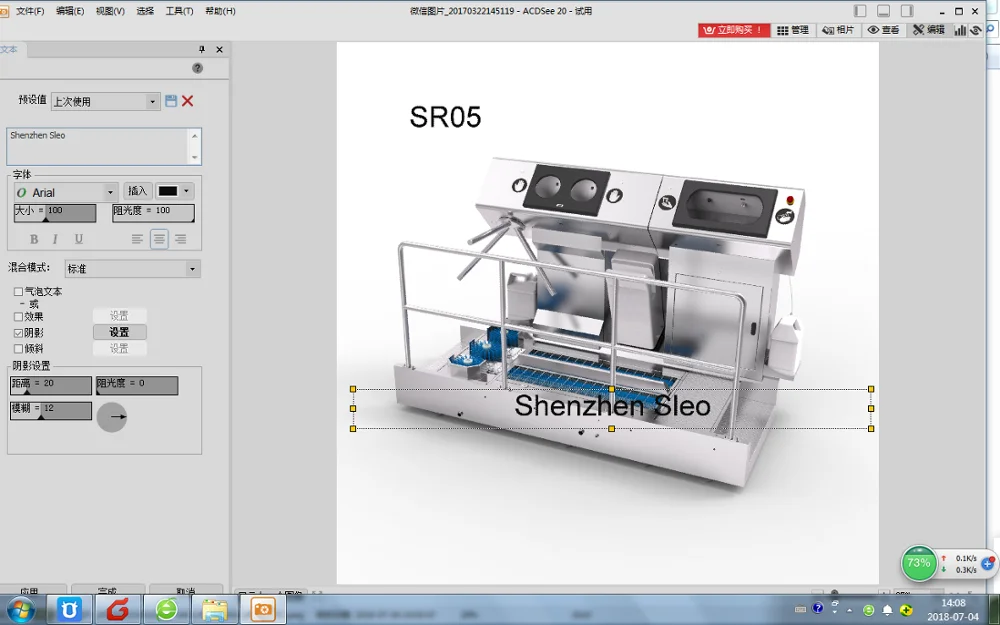
Task: Open the 工具(T) menu
Action: pyautogui.click(x=179, y=11)
